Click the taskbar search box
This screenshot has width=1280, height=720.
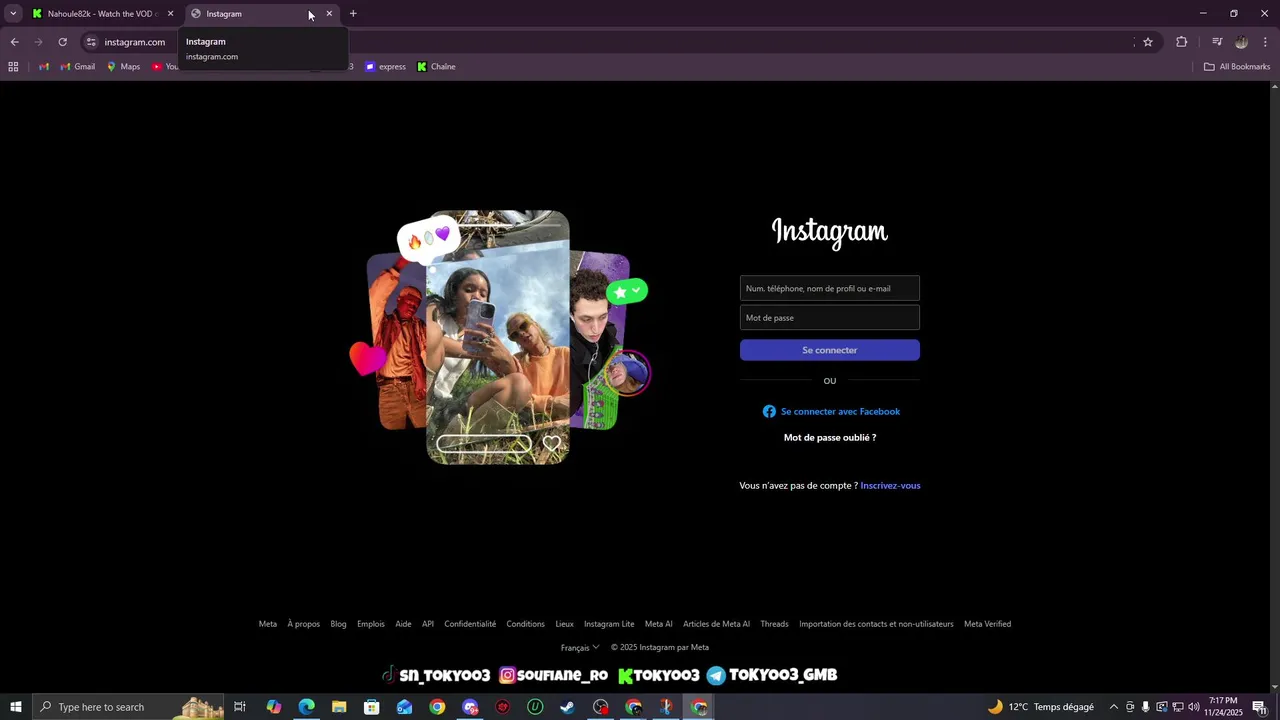tap(128, 707)
